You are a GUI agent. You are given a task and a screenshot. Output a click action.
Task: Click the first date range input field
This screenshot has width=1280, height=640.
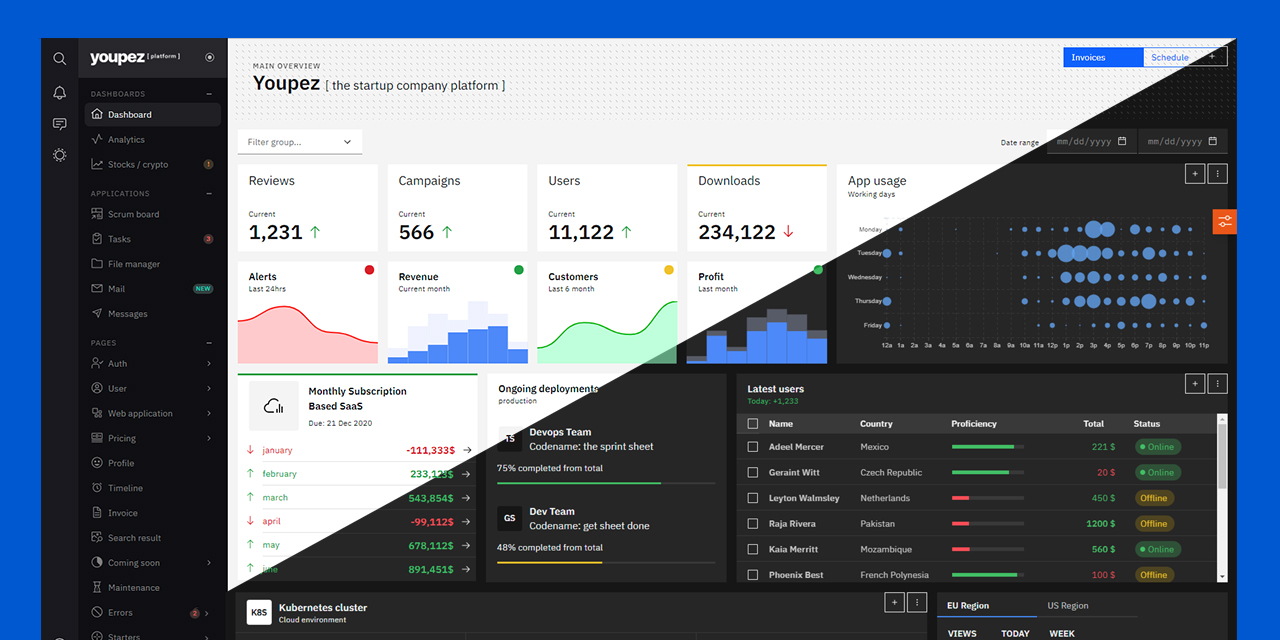(1091, 142)
